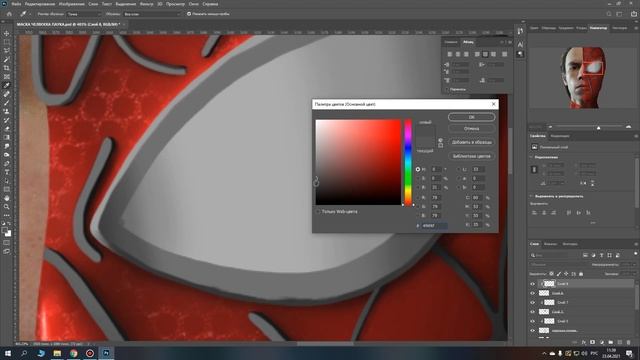Select the Brush tool
Screen dimensions: 640x360
[7, 103]
